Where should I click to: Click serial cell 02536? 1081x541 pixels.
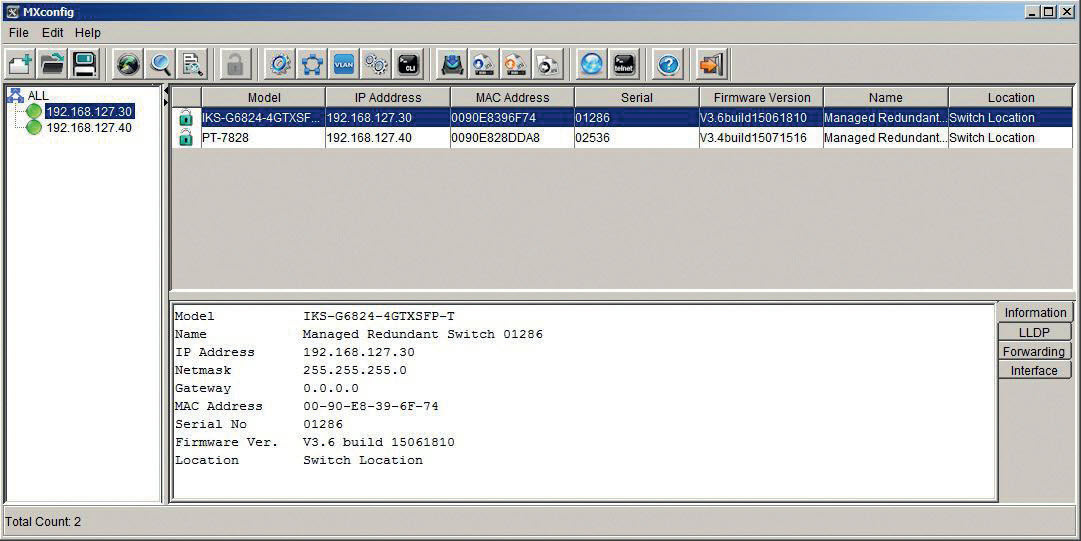coord(637,138)
